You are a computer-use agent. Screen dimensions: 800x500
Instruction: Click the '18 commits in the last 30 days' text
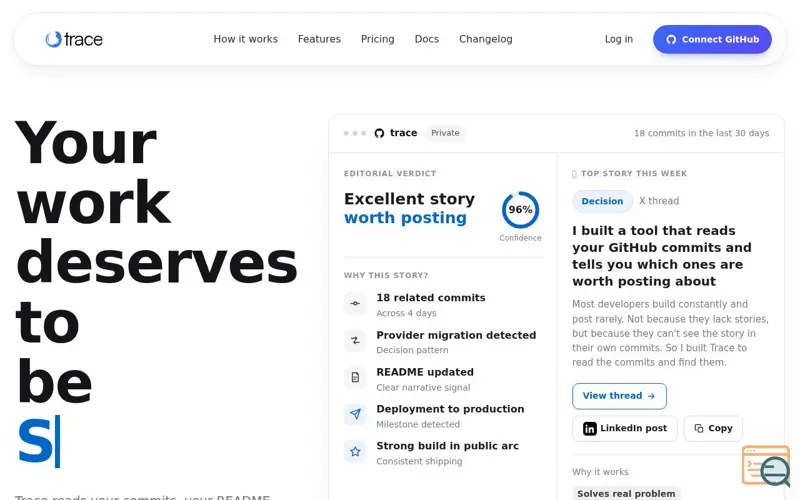[x=702, y=133]
